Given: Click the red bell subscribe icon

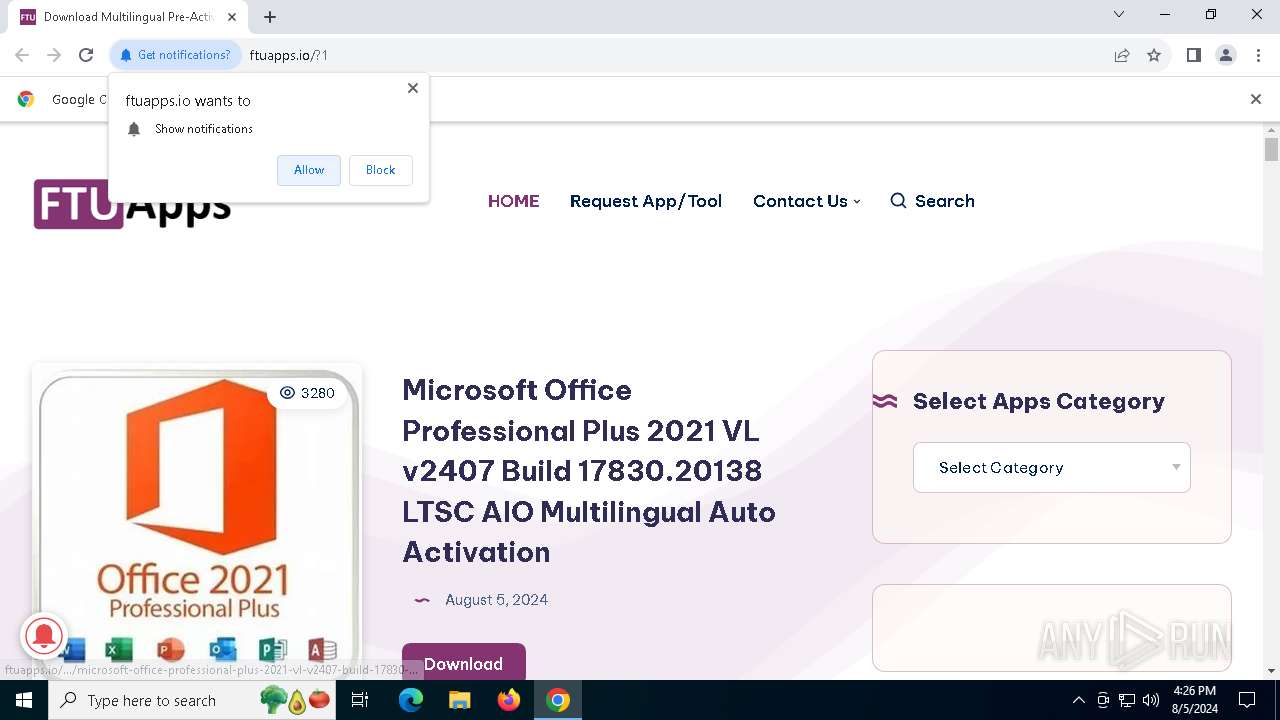Looking at the screenshot, I should click(44, 635).
